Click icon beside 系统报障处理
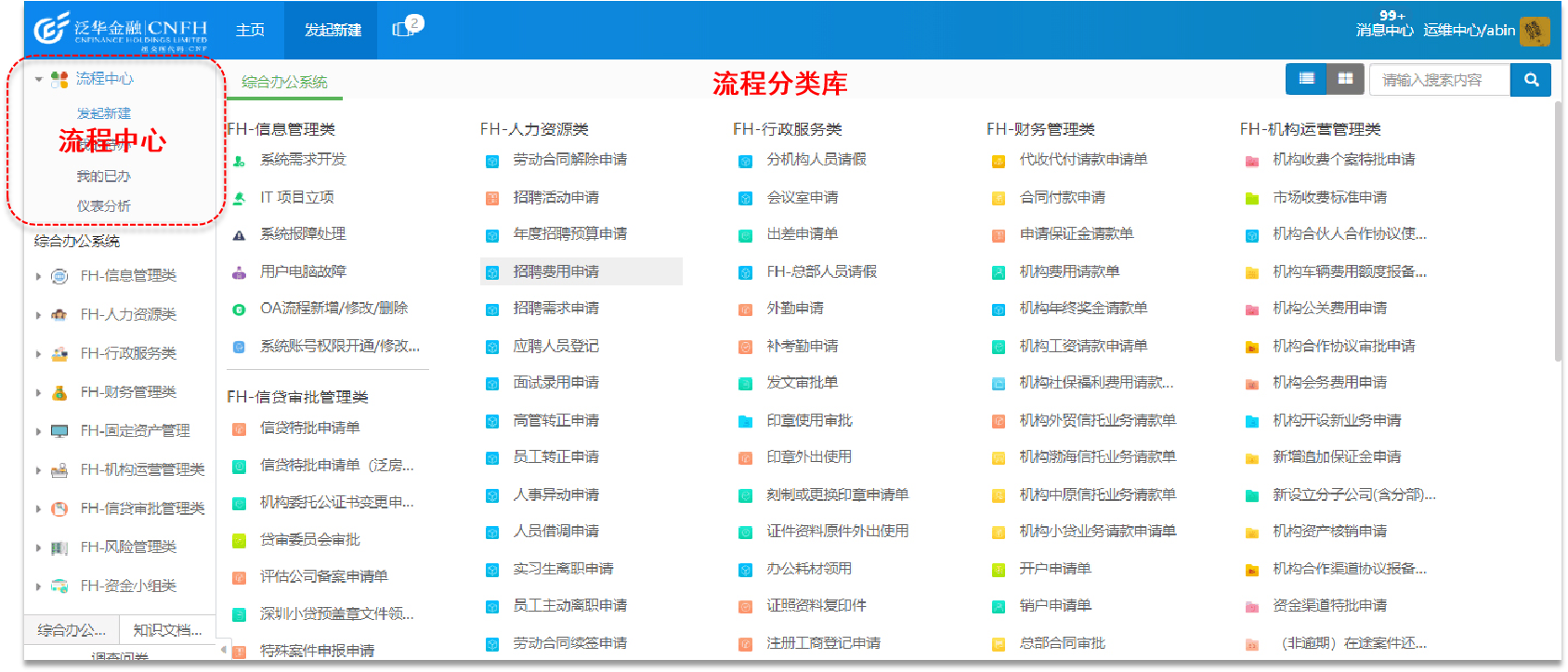The image size is (1568, 672). (239, 235)
